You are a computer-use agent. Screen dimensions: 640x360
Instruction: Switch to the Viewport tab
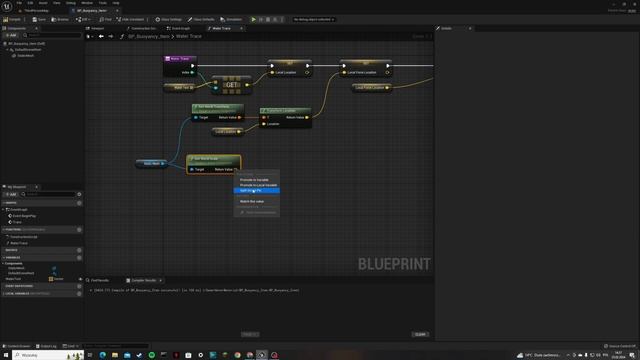tap(97, 29)
